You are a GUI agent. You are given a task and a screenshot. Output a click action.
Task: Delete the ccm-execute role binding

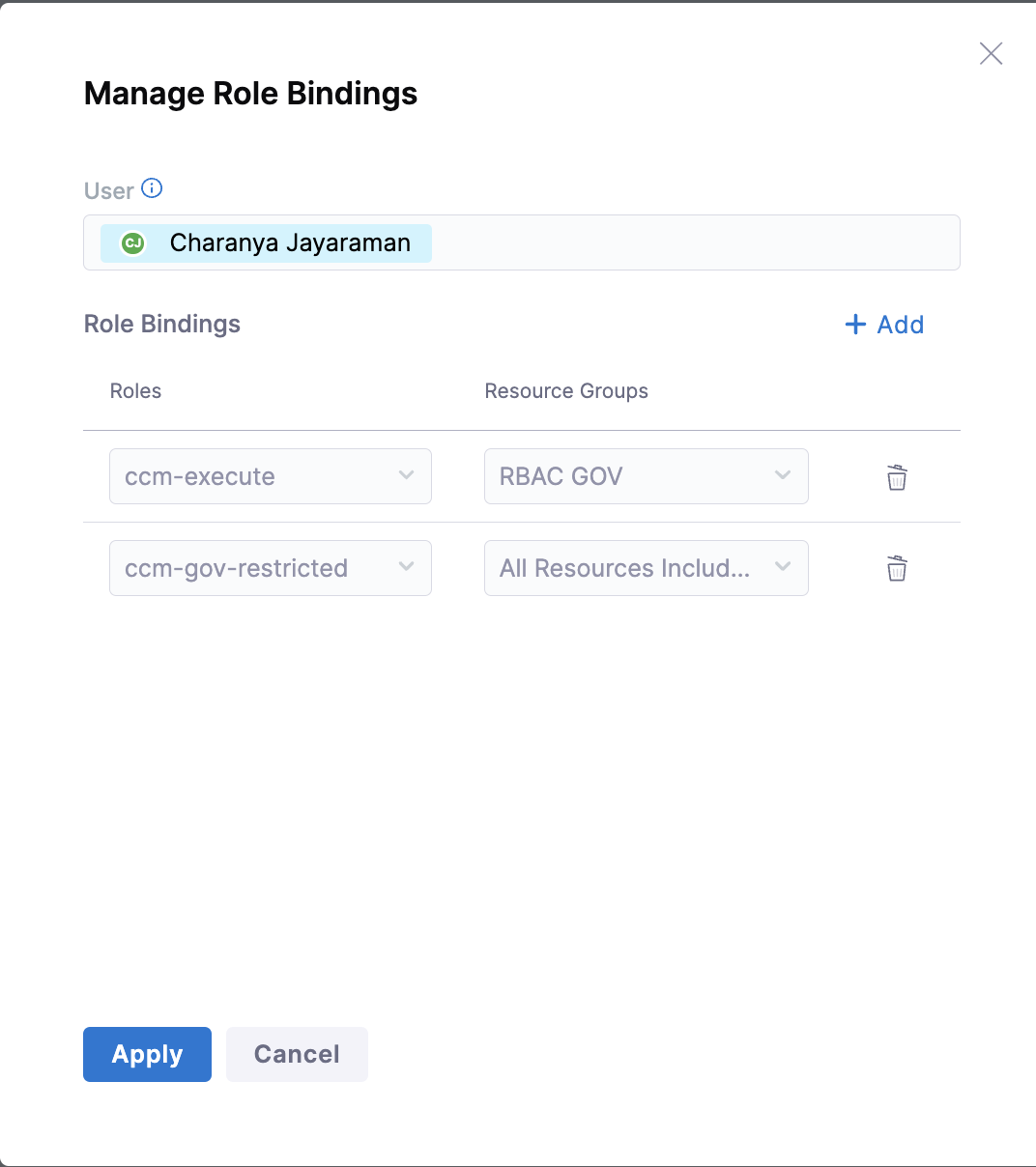click(897, 477)
